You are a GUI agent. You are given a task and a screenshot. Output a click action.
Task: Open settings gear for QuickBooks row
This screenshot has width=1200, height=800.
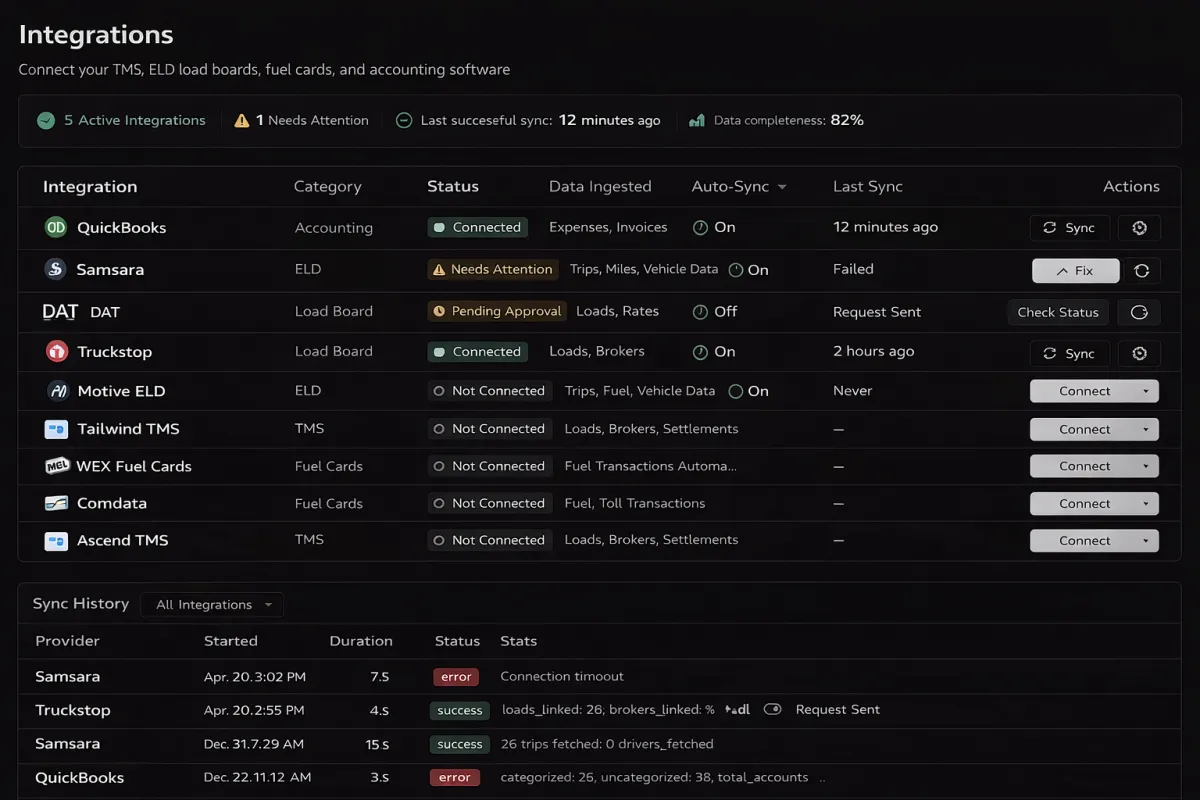[1139, 228]
